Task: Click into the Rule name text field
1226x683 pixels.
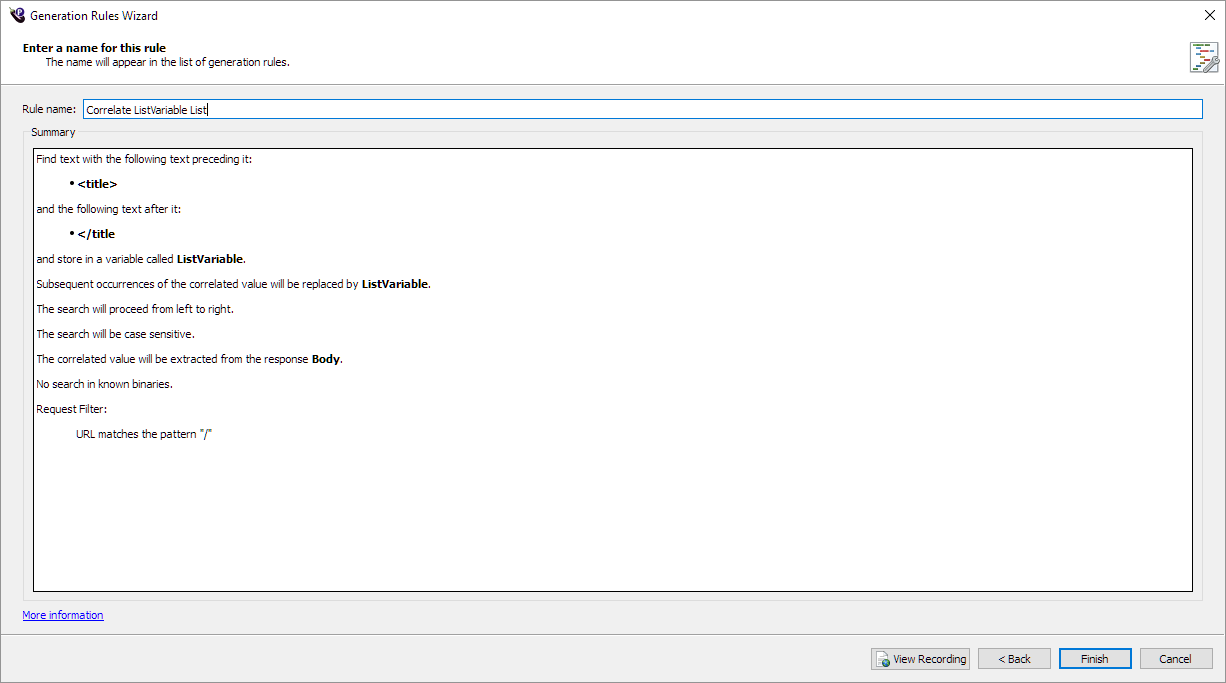Action: pyautogui.click(x=642, y=109)
